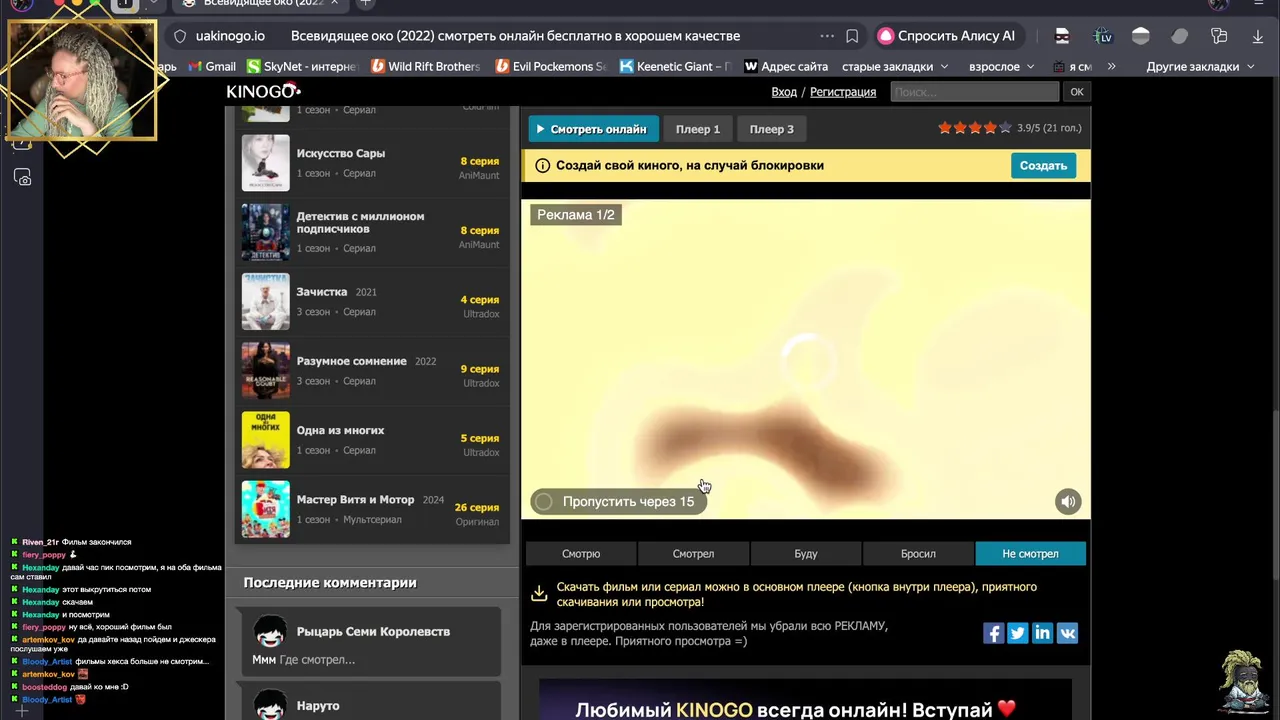Image resolution: width=1280 pixels, height=720 pixels.
Task: Share on LinkedIn icon
Action: click(x=1043, y=633)
